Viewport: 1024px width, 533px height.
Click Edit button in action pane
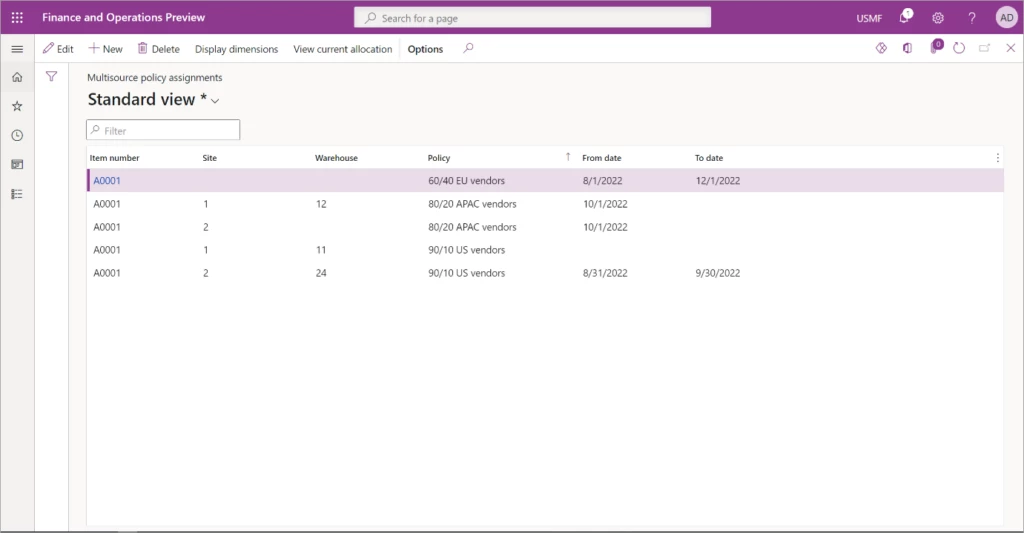58,49
